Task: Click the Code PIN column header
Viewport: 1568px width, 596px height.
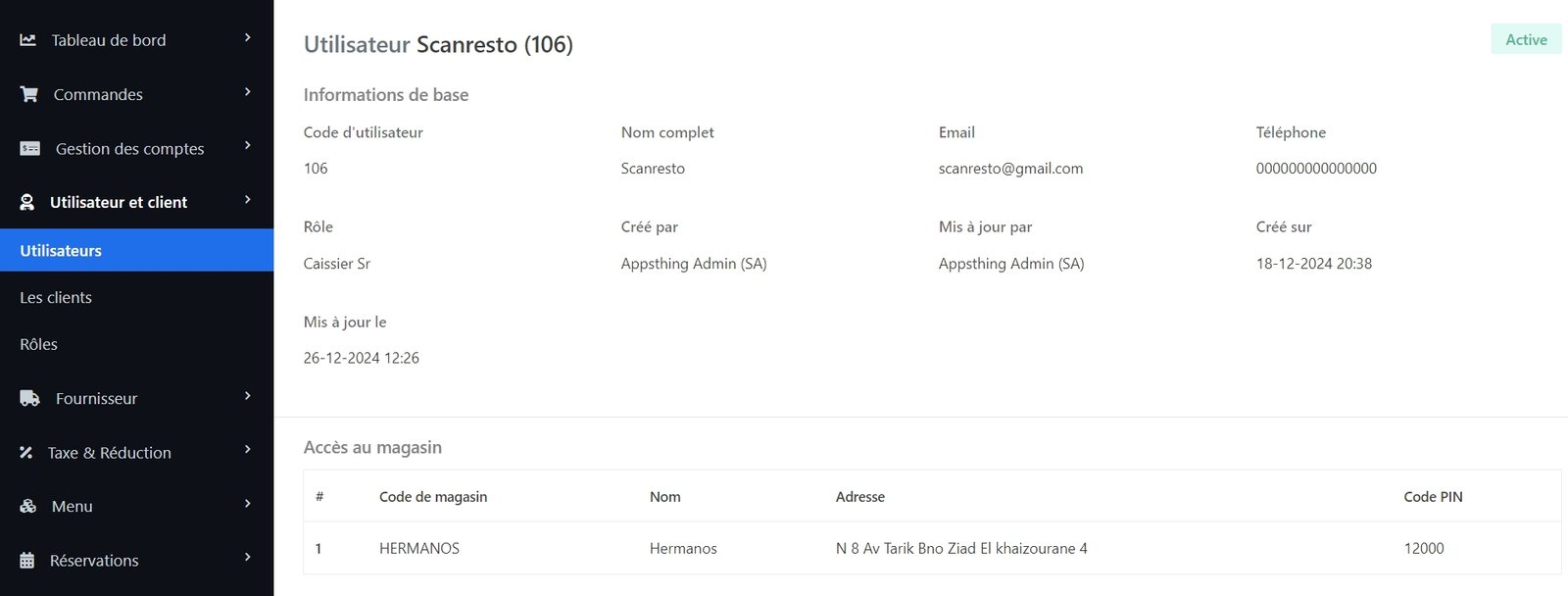Action: pyautogui.click(x=1433, y=497)
